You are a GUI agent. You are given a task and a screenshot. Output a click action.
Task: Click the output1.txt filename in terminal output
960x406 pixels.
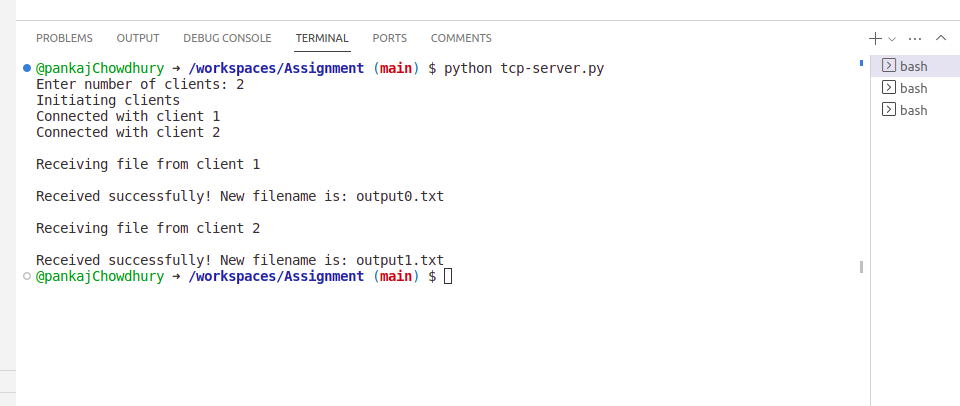(x=400, y=260)
